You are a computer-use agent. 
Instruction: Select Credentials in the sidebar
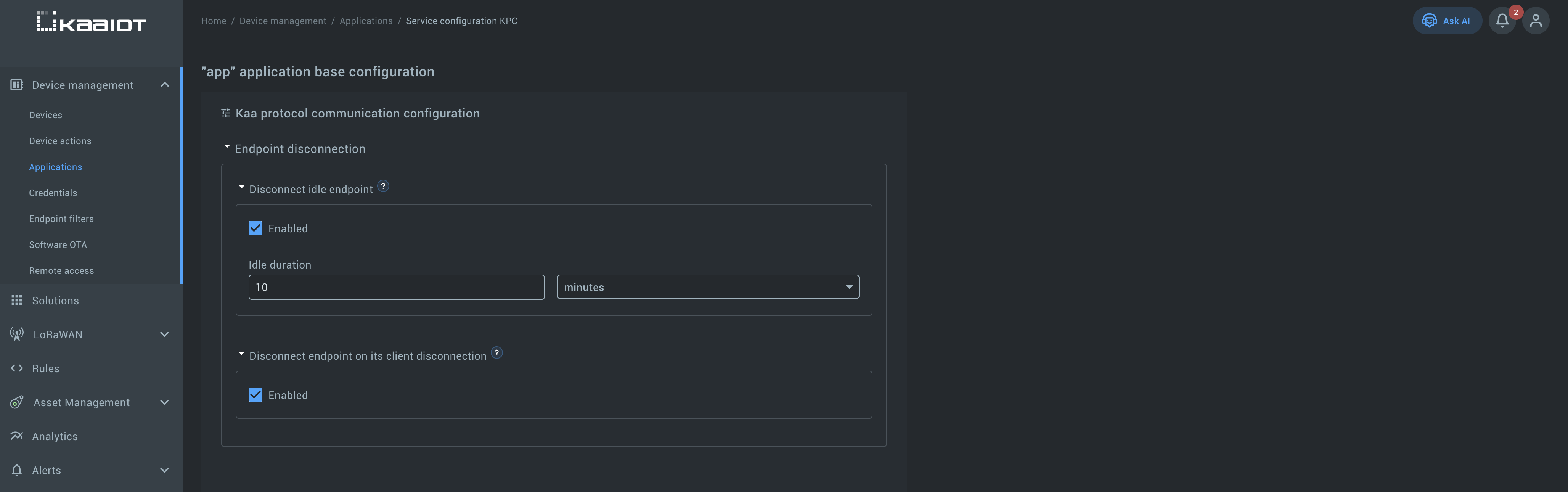[53, 193]
